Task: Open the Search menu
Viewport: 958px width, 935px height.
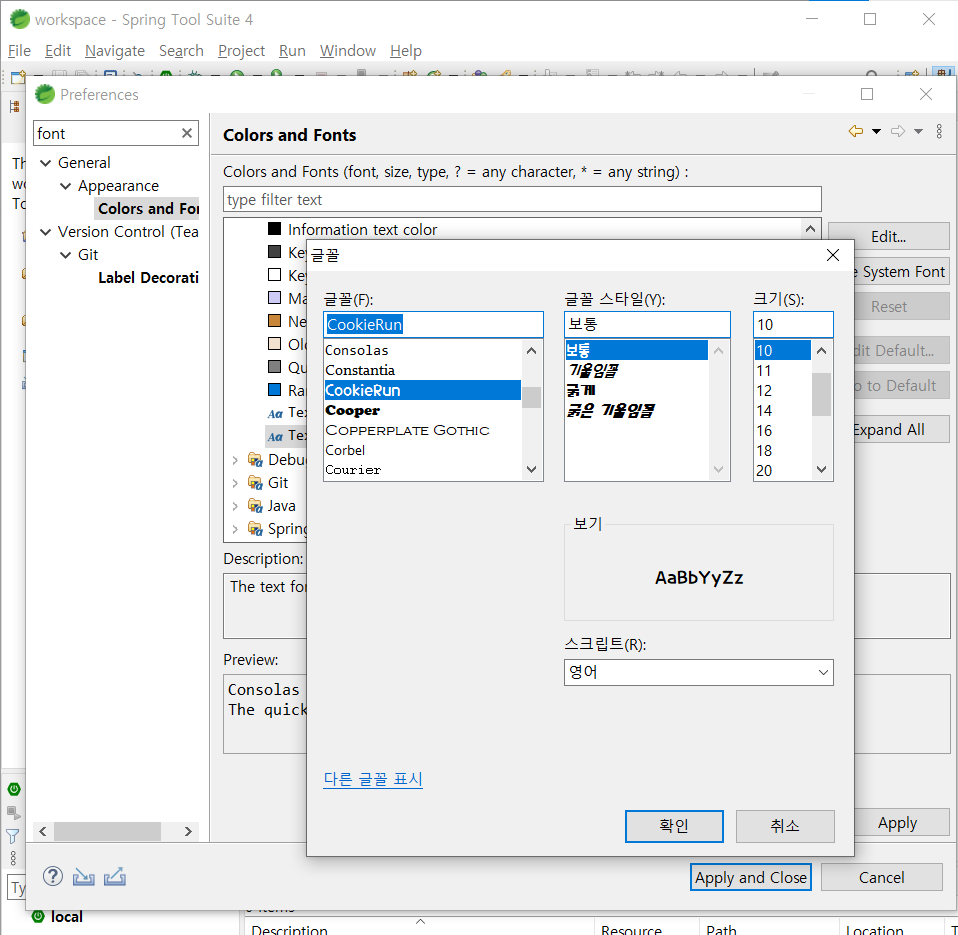Action: [181, 51]
